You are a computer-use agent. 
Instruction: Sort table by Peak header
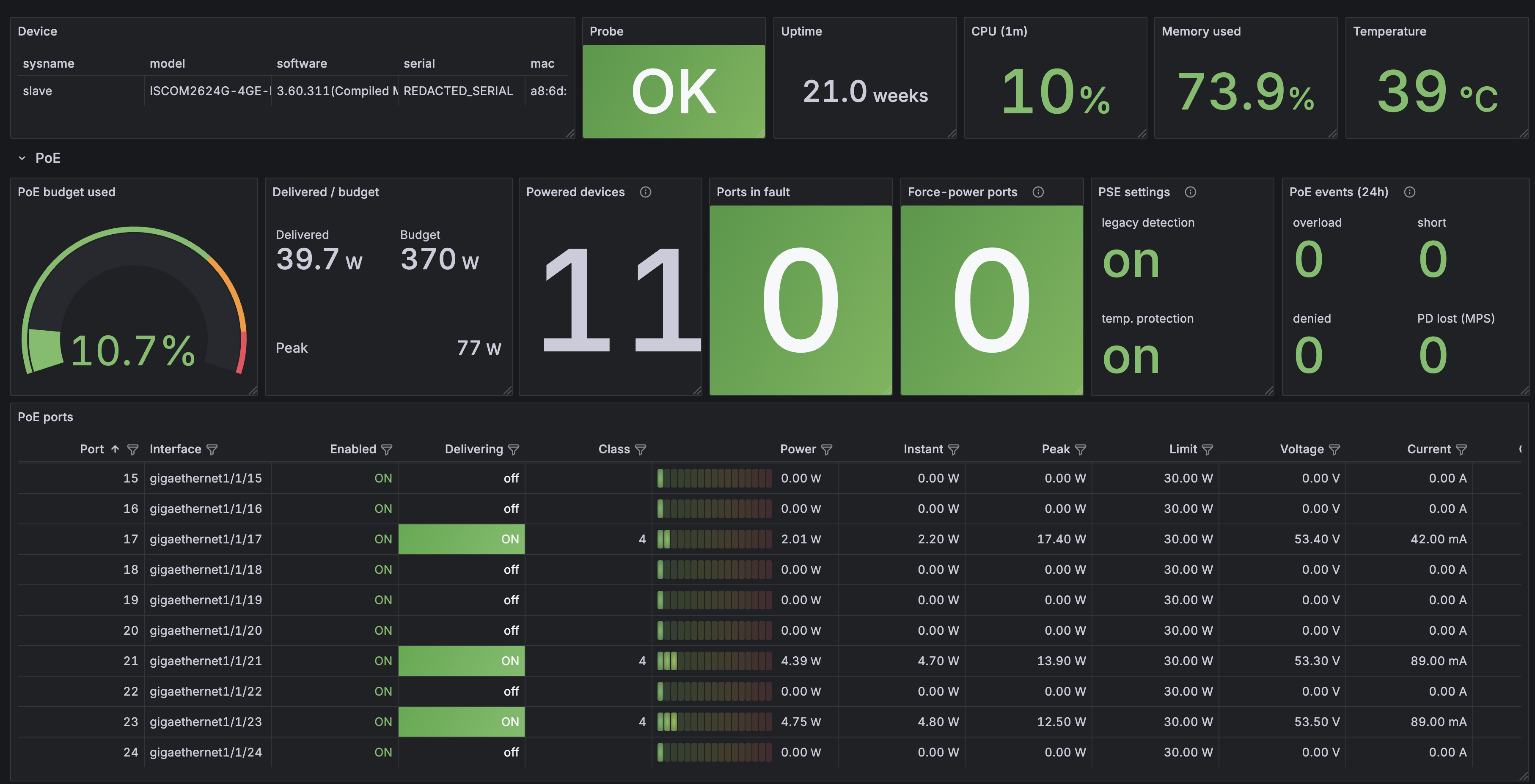pos(1055,449)
